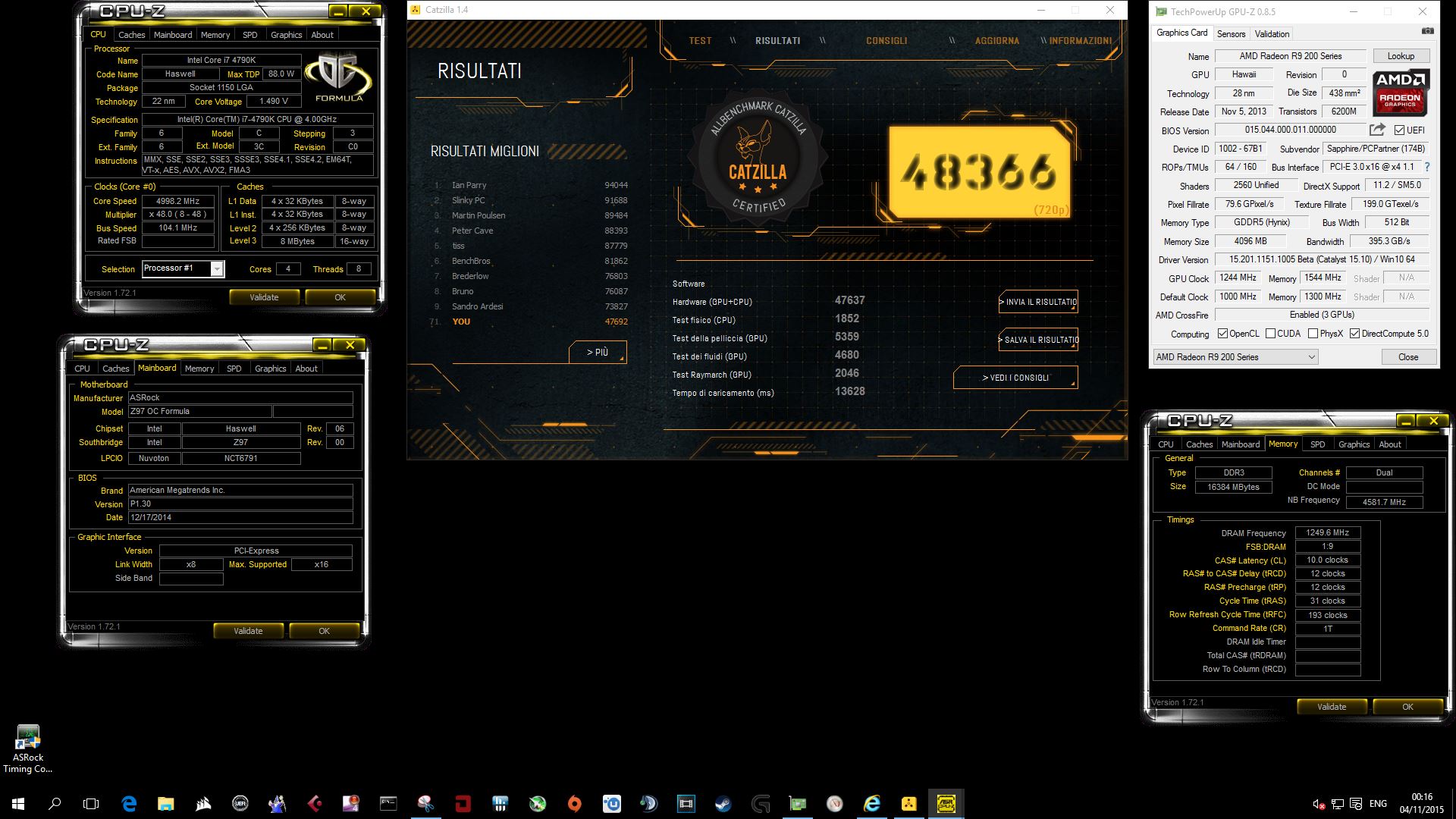The image size is (1456, 819).
Task: Click the 48366 score panel
Action: (979, 173)
